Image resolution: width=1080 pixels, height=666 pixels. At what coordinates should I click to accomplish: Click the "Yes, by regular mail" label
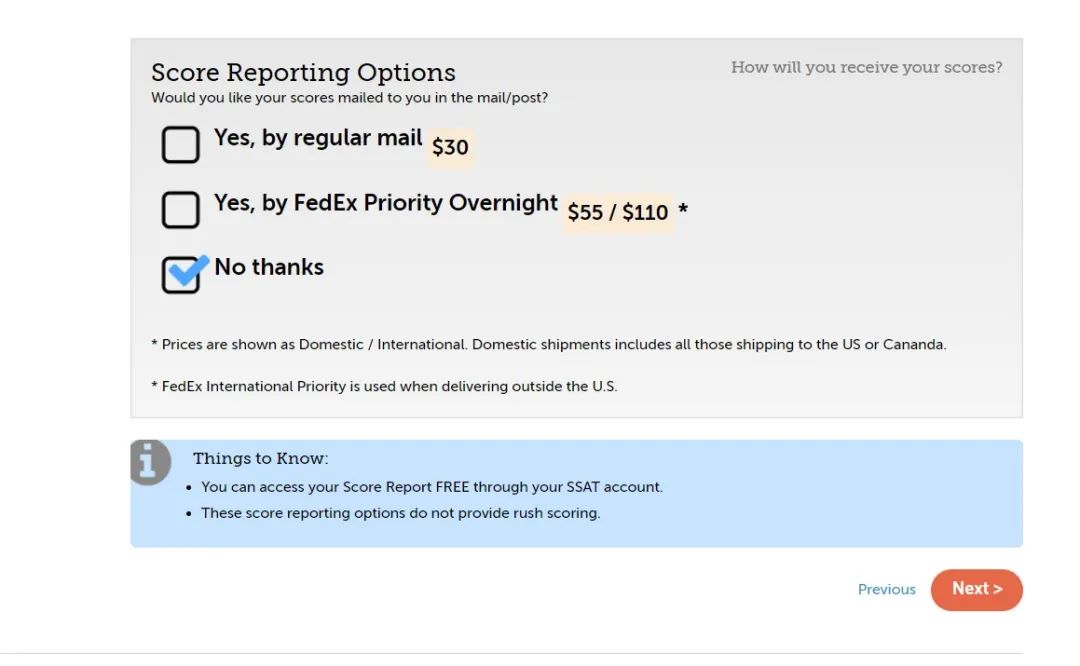pos(318,138)
